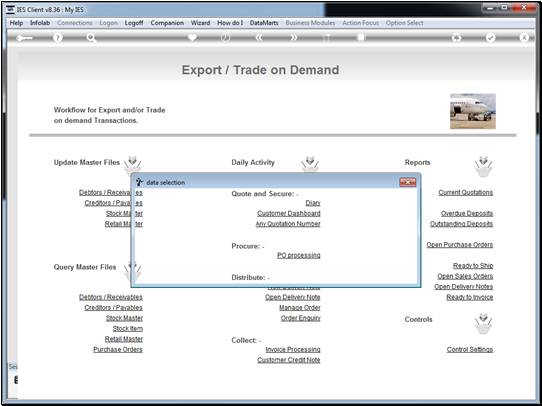Open the Invoice Processing link
Viewport: 542px width, 406px height.
click(293, 350)
